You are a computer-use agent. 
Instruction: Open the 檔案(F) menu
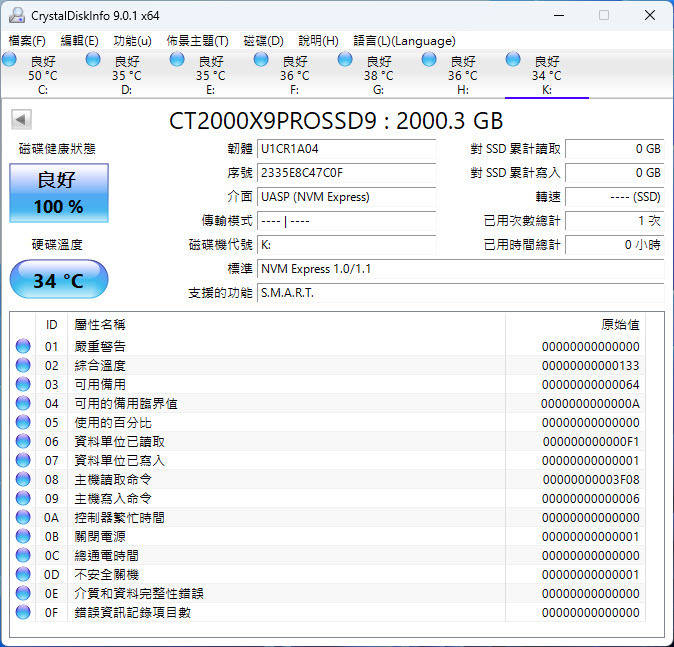(27, 41)
